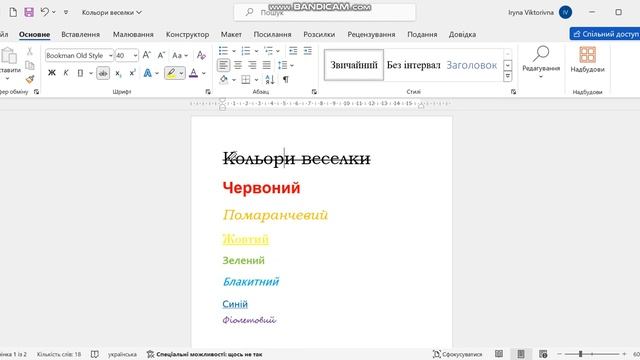640x360 pixels.
Task: Open the Абзац dialog launcher
Action: (314, 92)
